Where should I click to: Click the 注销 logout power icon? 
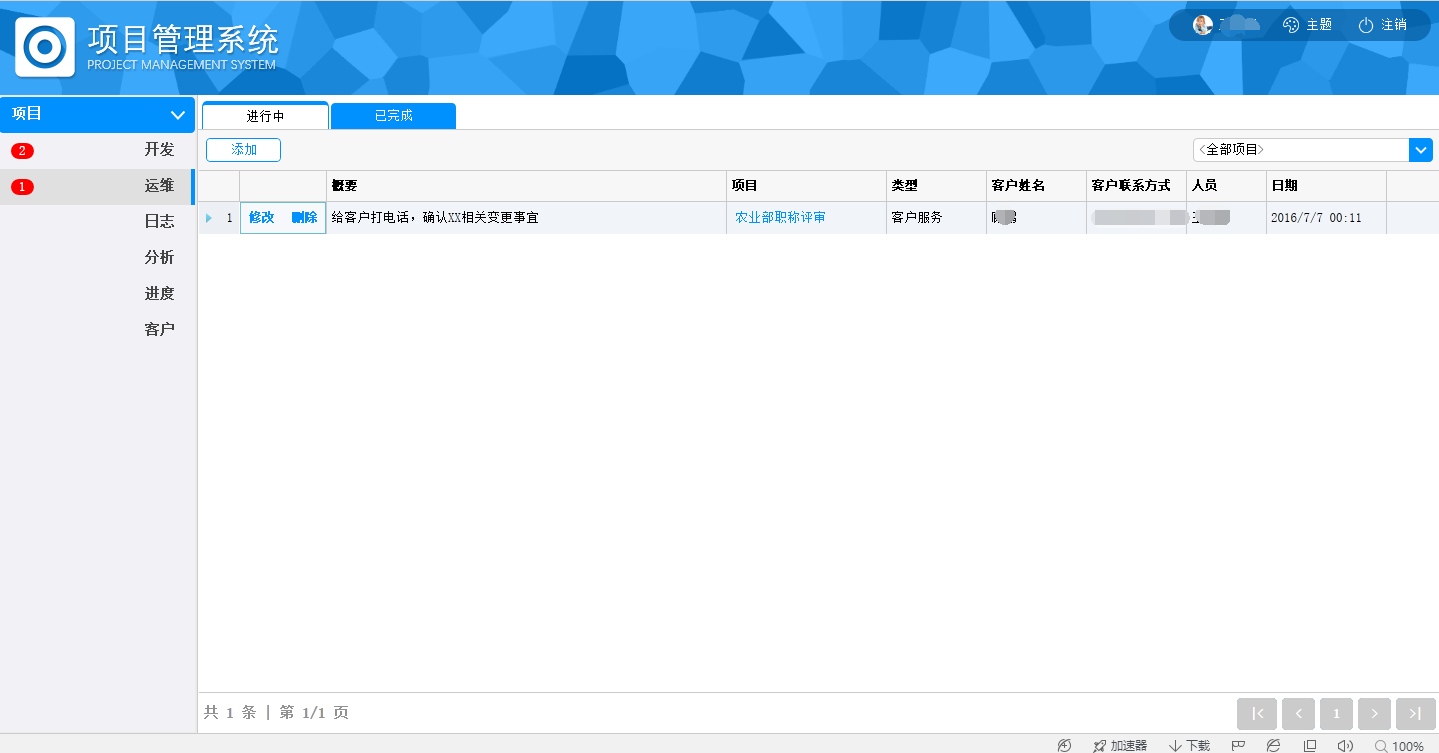point(1366,25)
